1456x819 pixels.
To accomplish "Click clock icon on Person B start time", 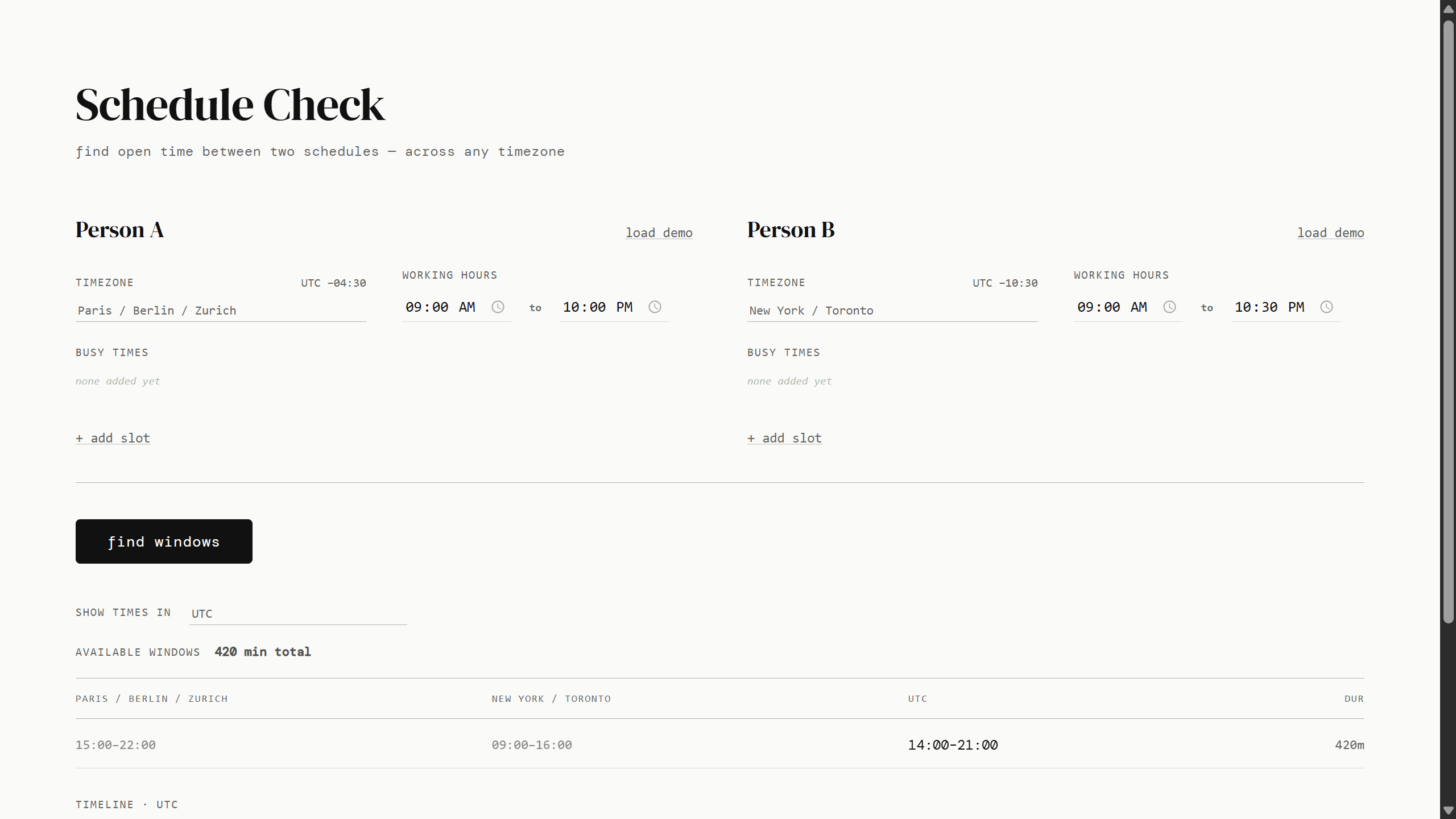I will 1169,307.
